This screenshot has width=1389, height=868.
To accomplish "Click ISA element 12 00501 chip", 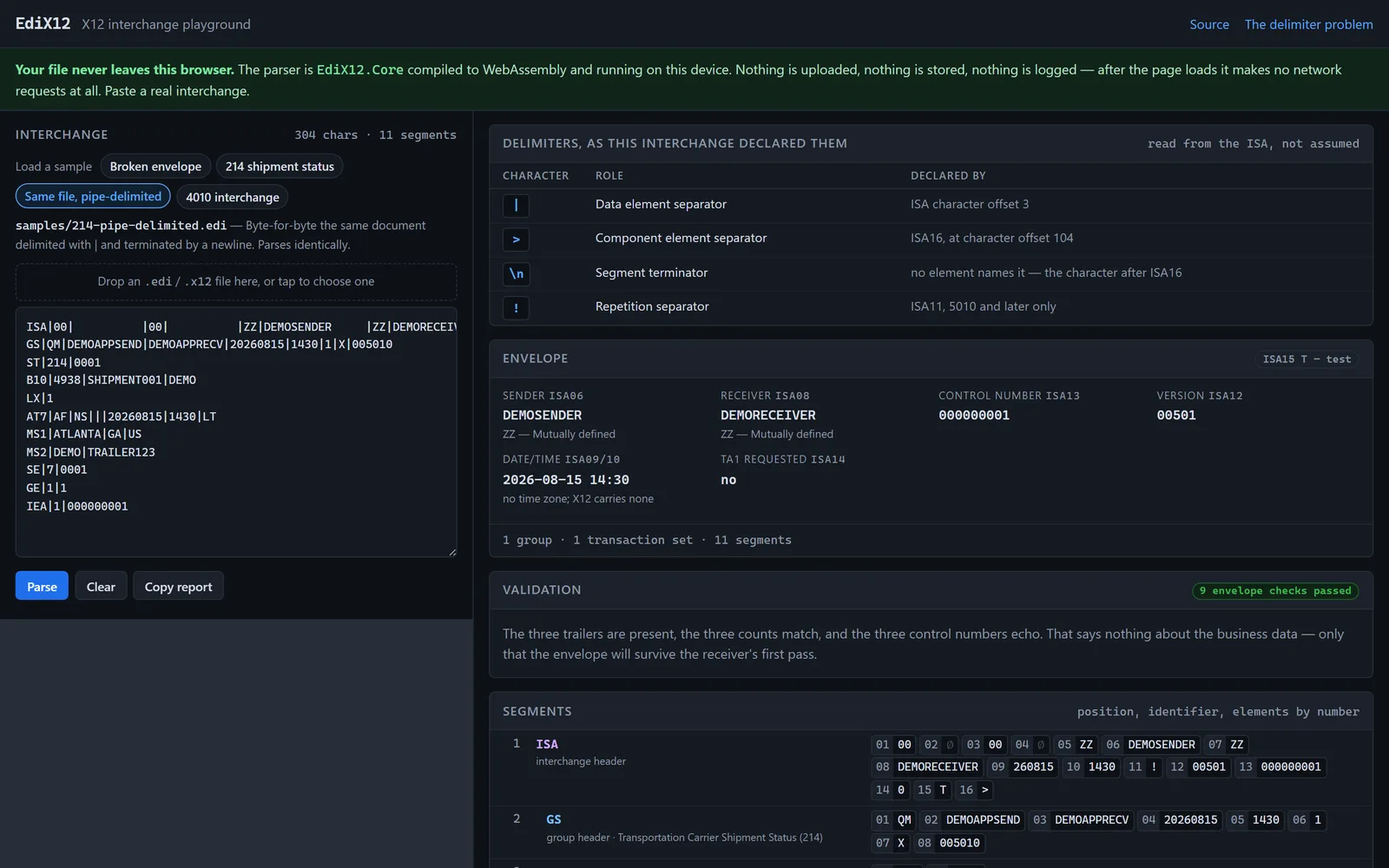I will point(1198,766).
